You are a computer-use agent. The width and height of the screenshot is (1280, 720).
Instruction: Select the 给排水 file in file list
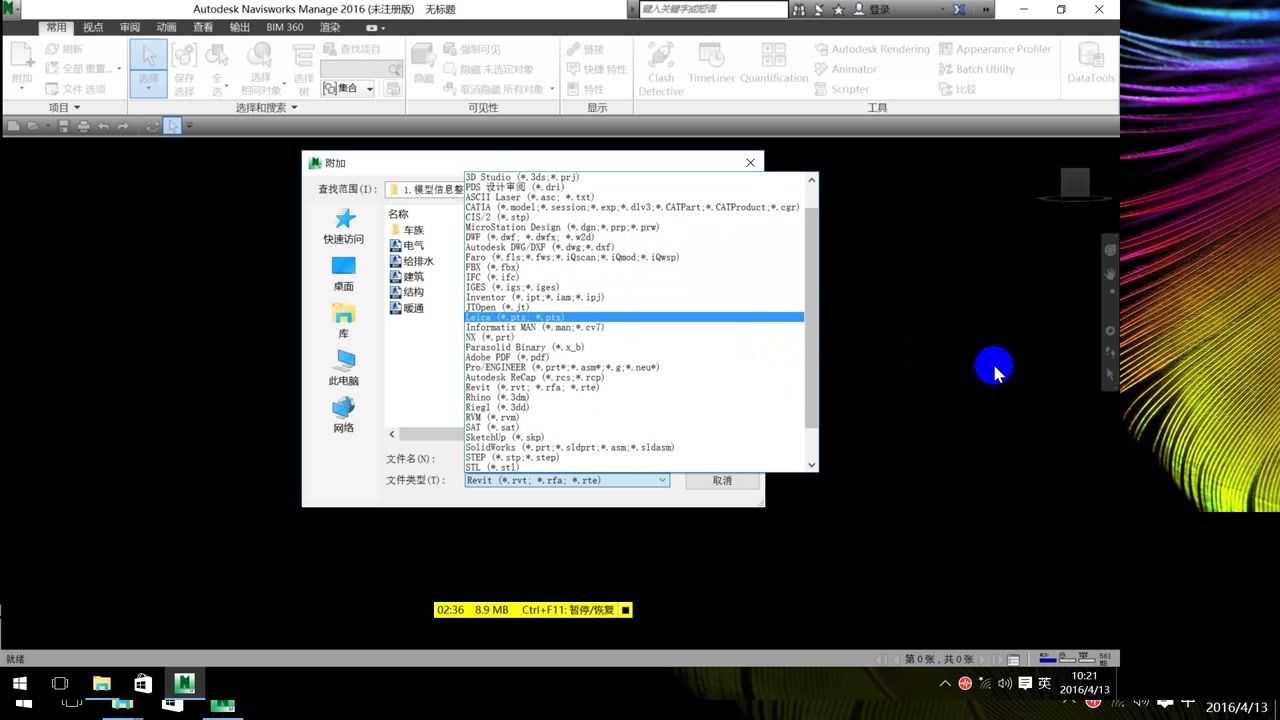point(411,262)
